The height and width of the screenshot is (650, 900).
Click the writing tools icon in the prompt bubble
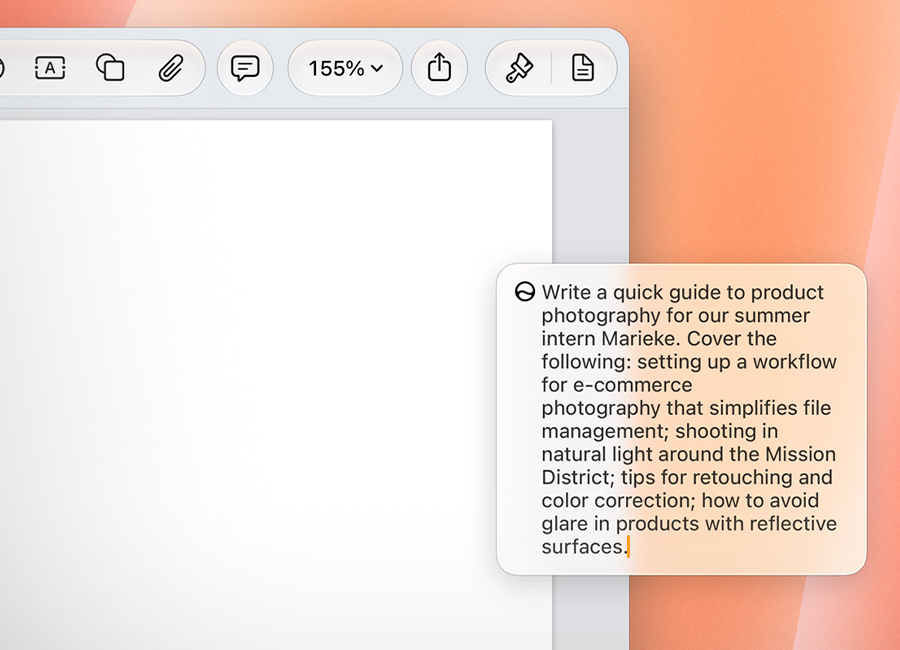(x=525, y=292)
